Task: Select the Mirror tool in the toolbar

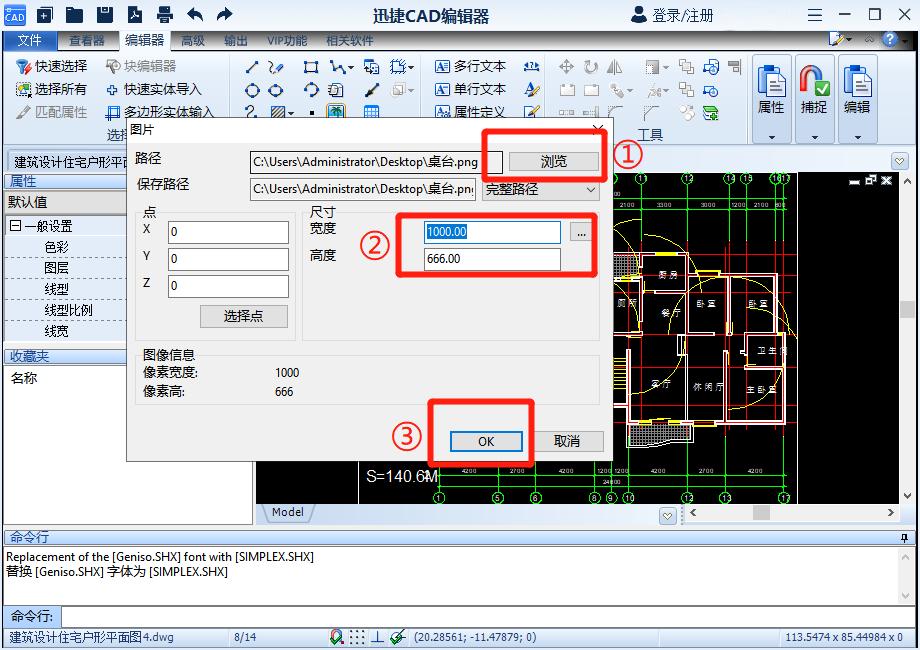Action: [x=616, y=68]
